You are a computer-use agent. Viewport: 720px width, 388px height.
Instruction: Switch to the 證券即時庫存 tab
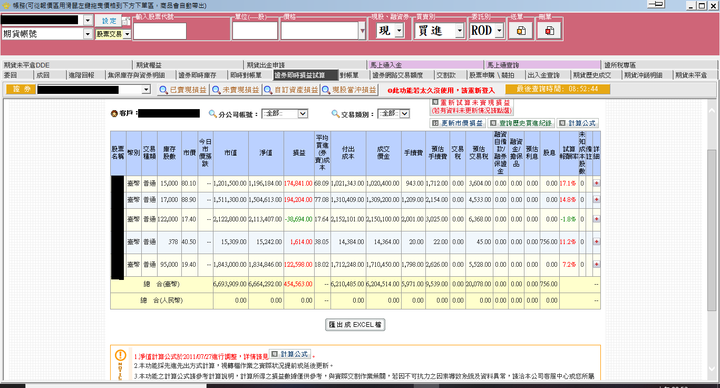coord(202,75)
